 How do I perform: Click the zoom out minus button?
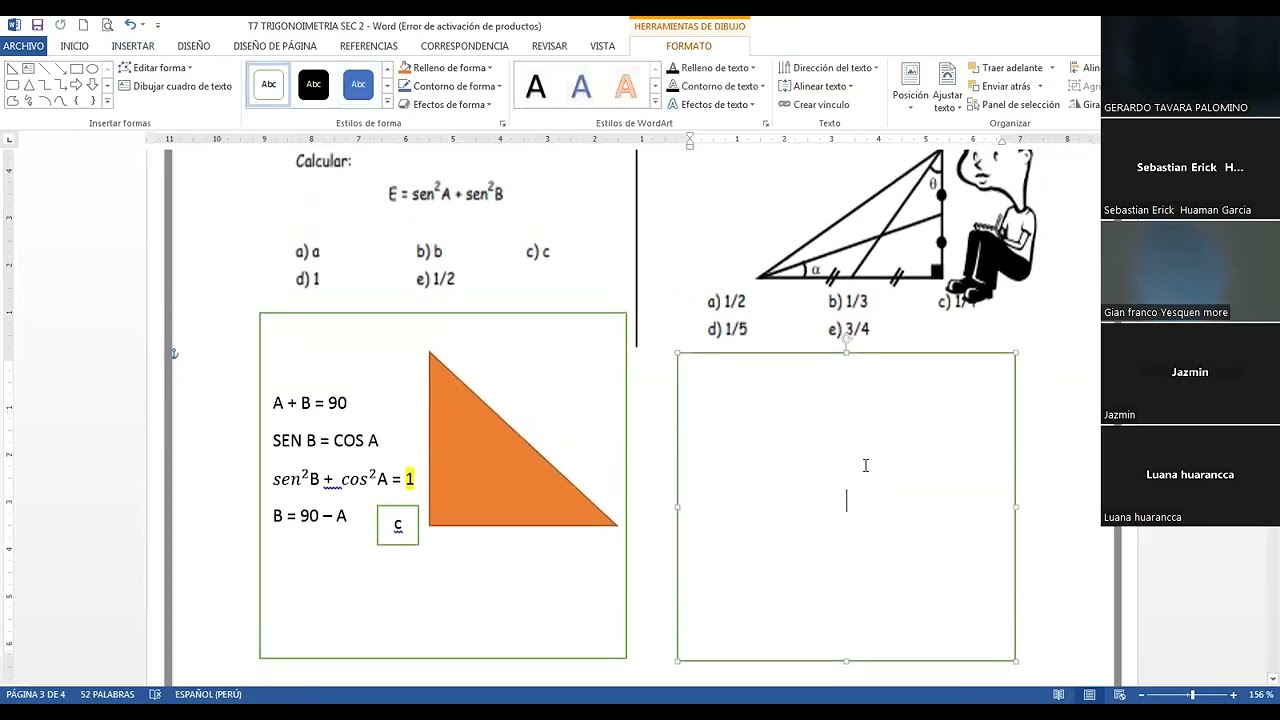(1143, 694)
